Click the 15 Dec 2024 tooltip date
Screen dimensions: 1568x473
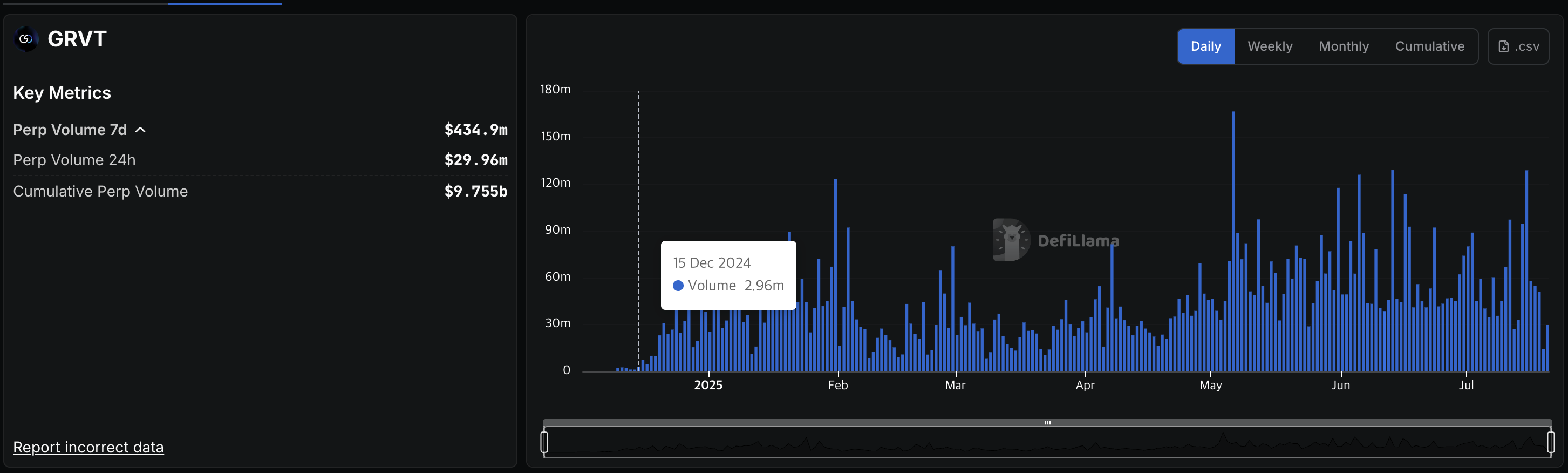[x=712, y=262]
